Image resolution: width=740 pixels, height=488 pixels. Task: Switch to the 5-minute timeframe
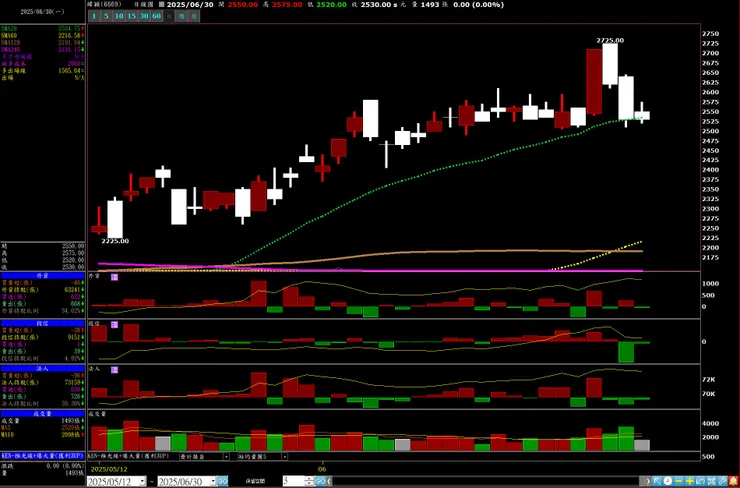pyautogui.click(x=106, y=16)
